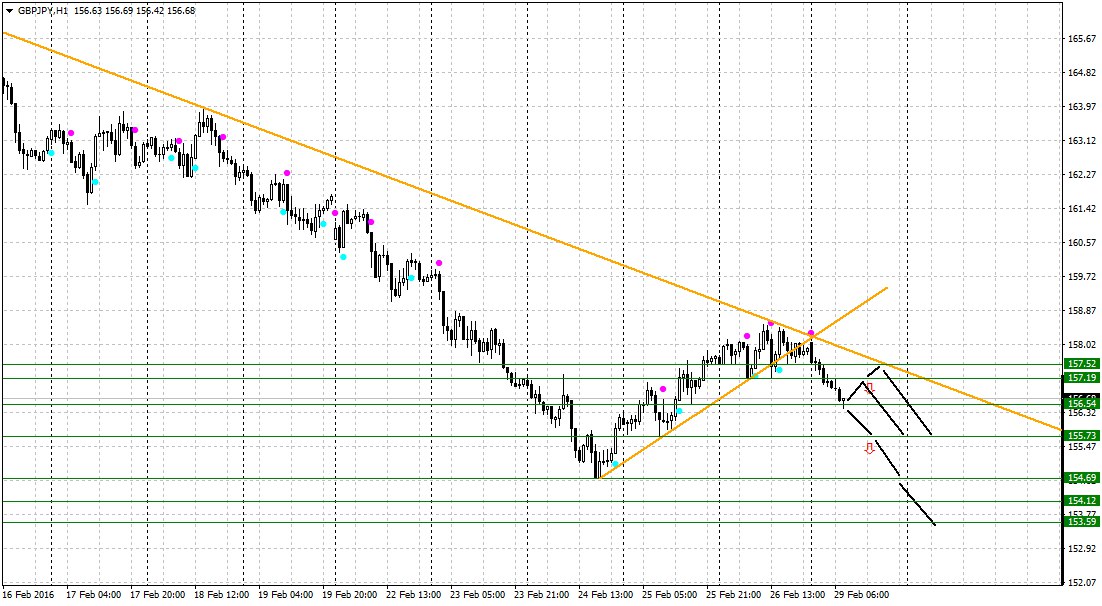The image size is (1102, 606).
Task: Click the 17 Feb 20:00 time label
Action: pos(157,595)
